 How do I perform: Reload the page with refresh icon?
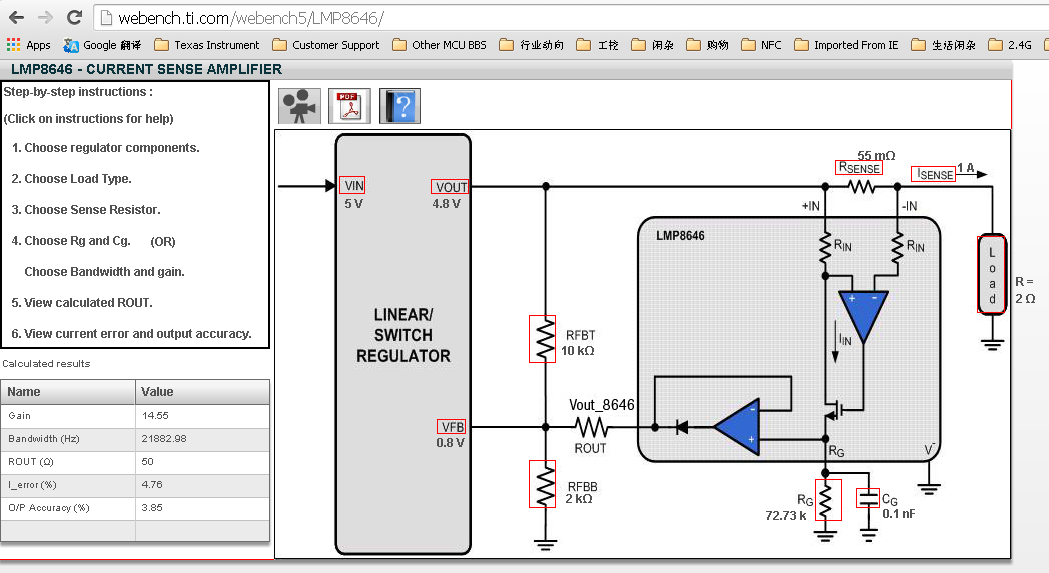(x=74, y=17)
